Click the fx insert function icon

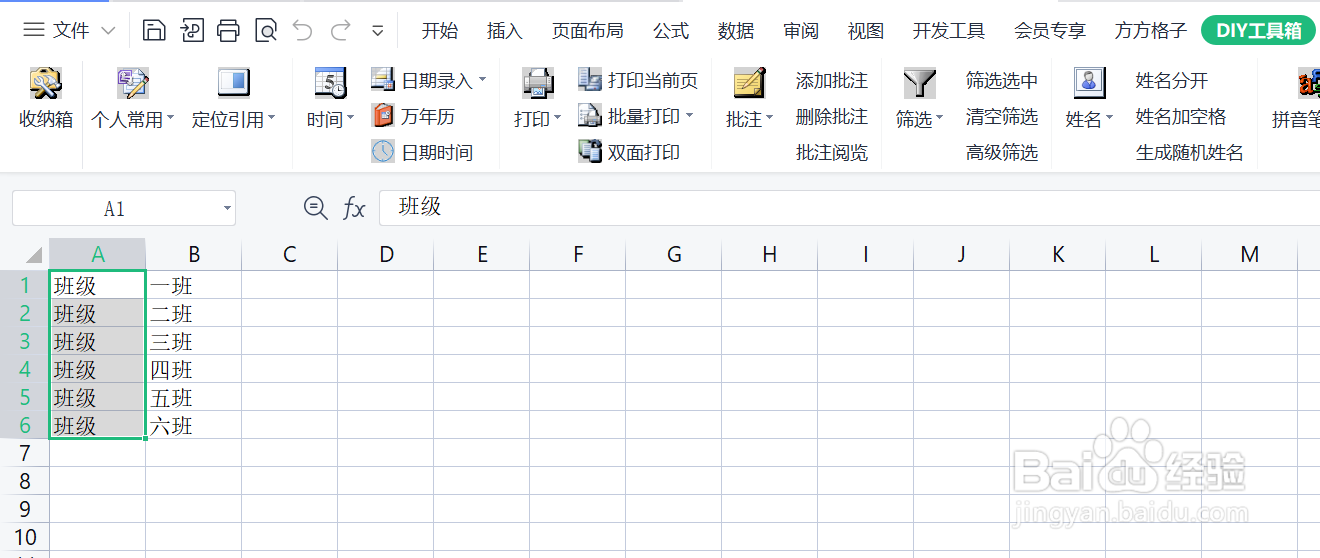[354, 208]
